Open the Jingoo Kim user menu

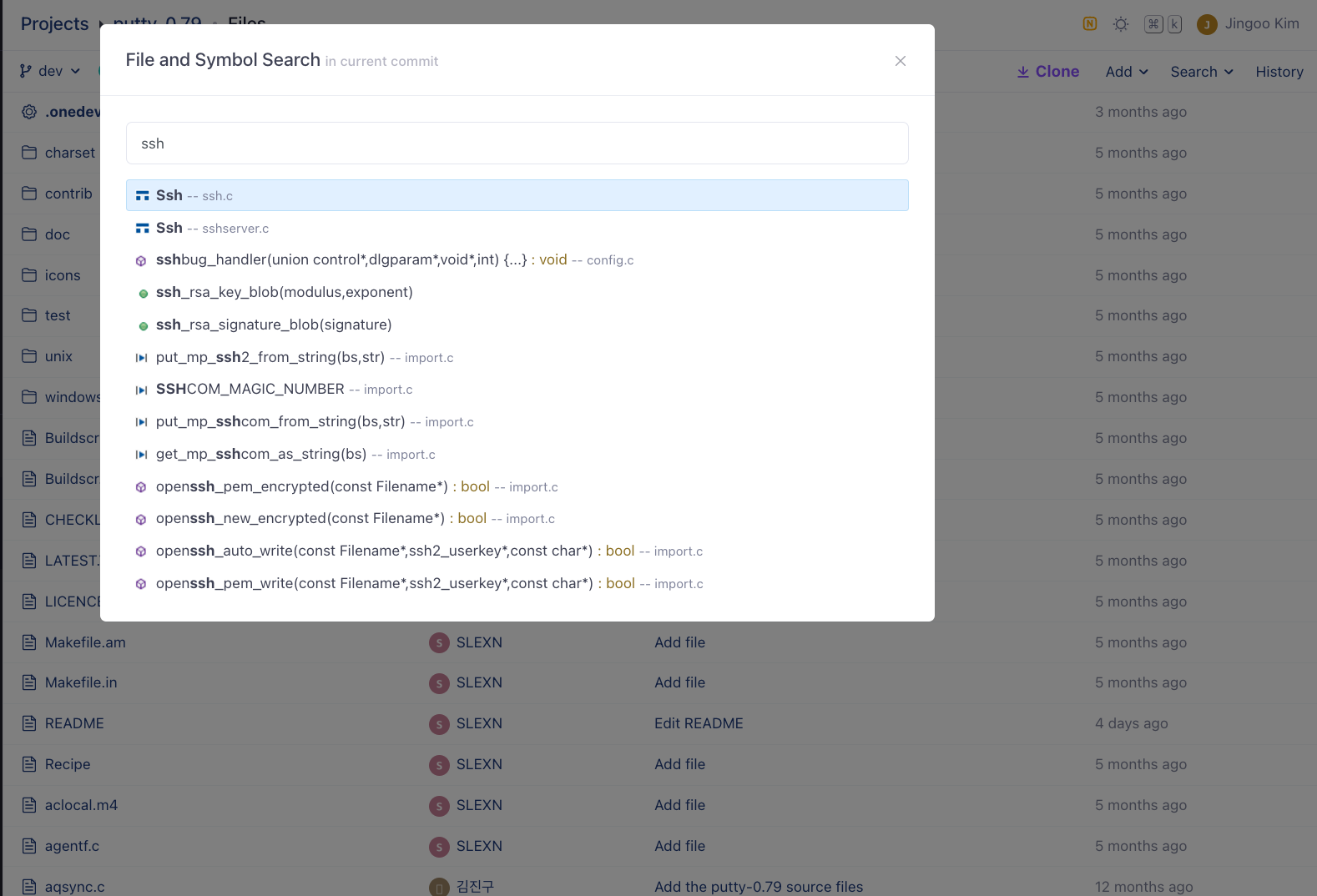(1248, 24)
